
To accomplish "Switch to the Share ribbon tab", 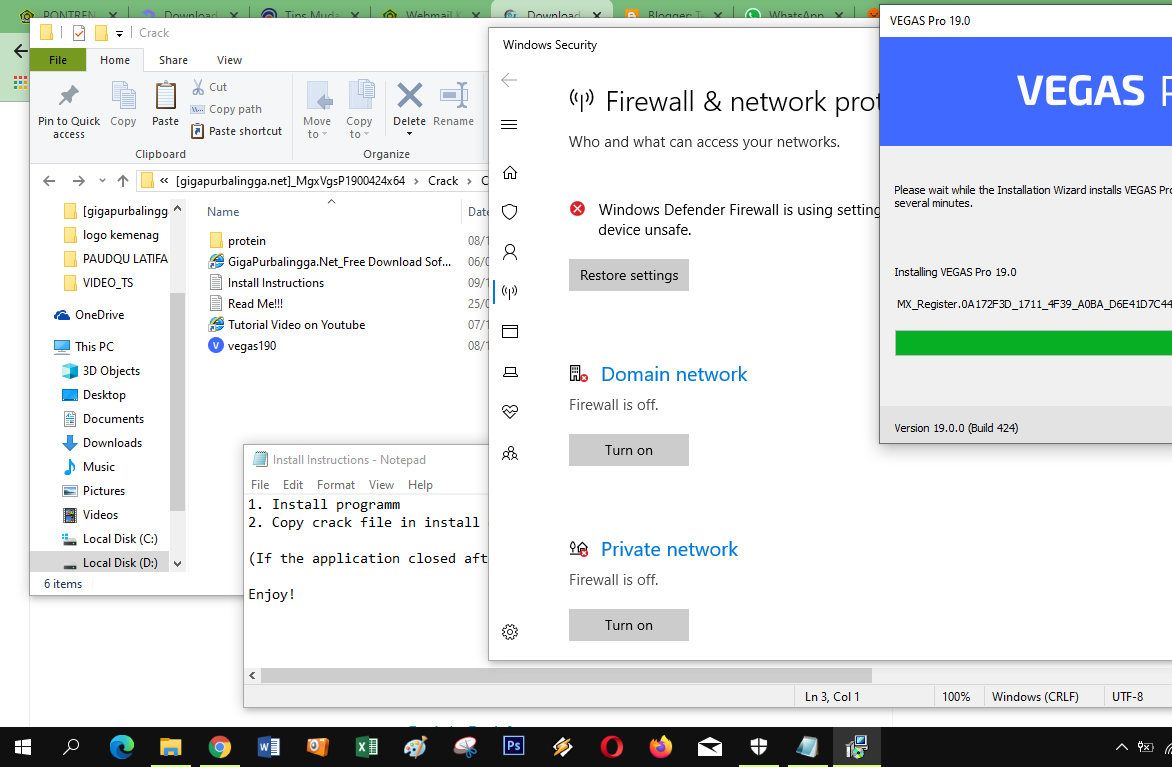I will tap(173, 60).
